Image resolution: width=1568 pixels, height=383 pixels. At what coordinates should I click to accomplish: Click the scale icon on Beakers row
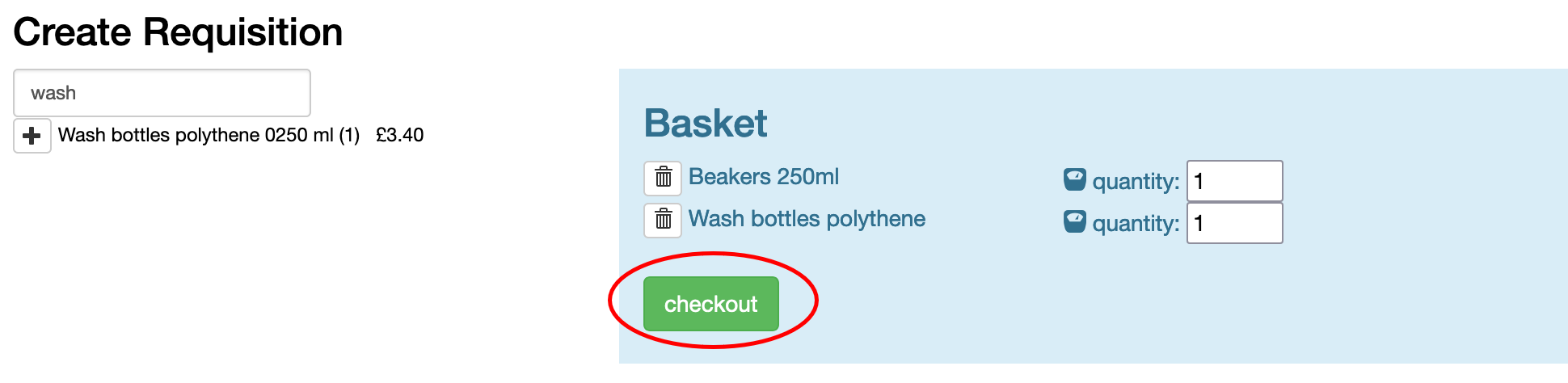coord(1075,179)
